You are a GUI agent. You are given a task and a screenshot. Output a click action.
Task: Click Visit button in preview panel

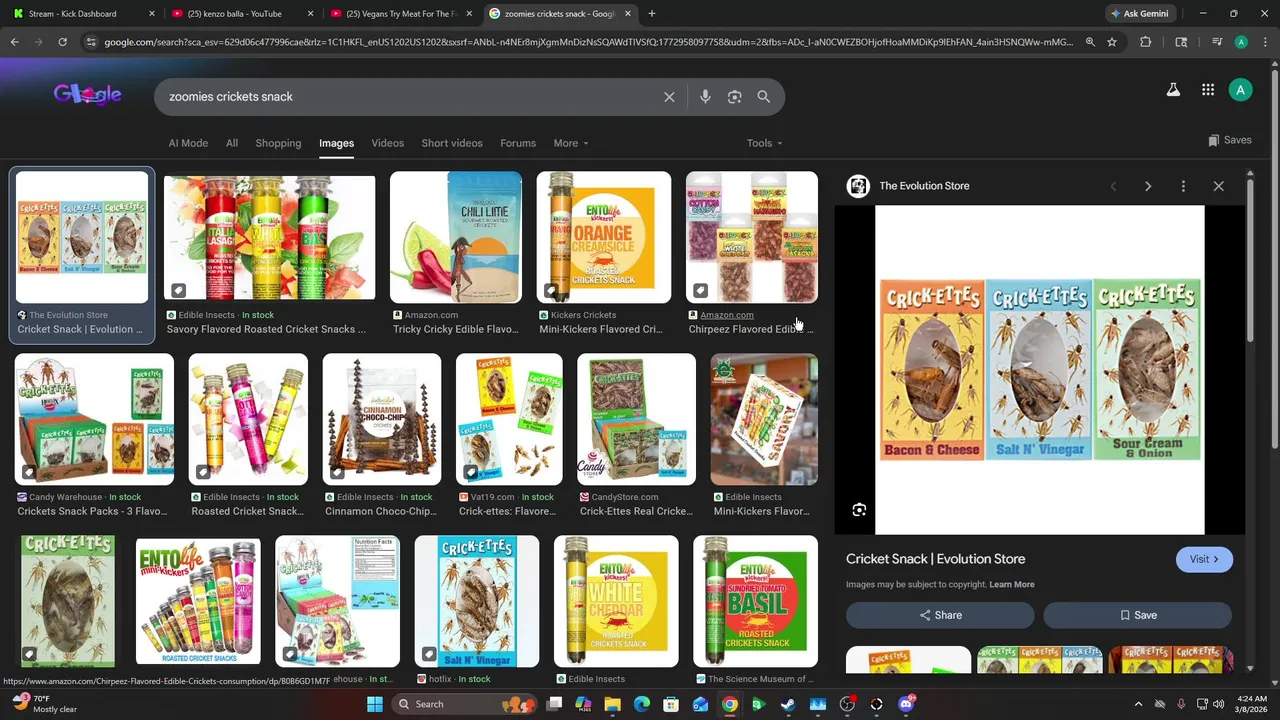1204,559
